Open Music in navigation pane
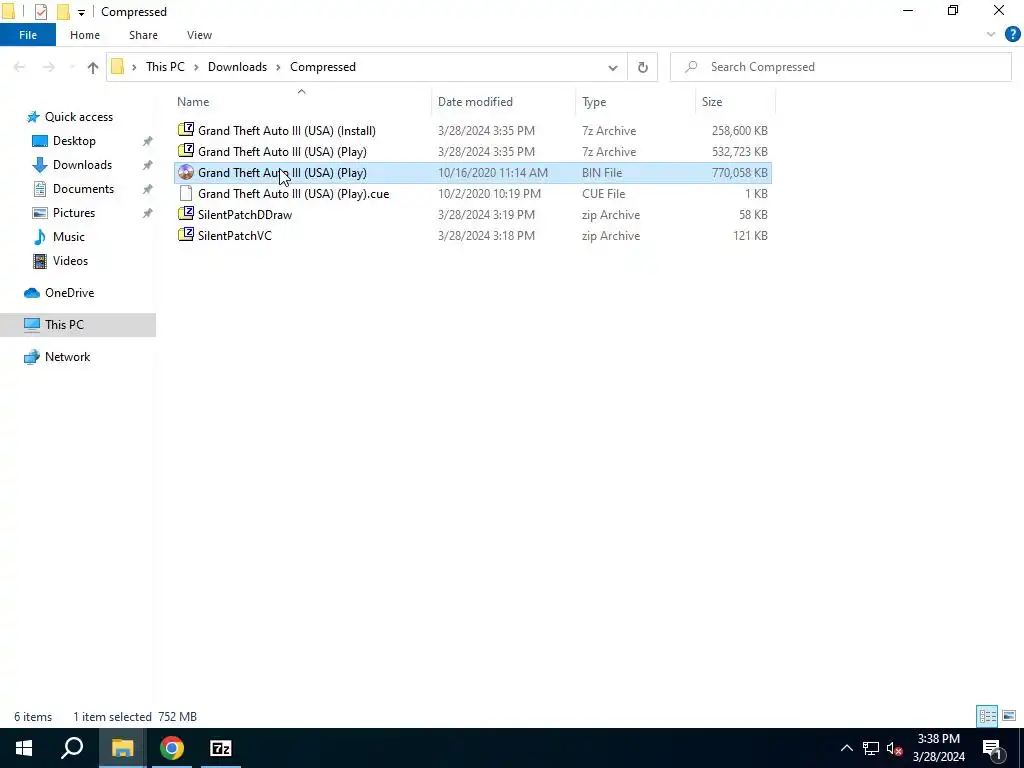The height and width of the screenshot is (768, 1024). pyautogui.click(x=69, y=237)
